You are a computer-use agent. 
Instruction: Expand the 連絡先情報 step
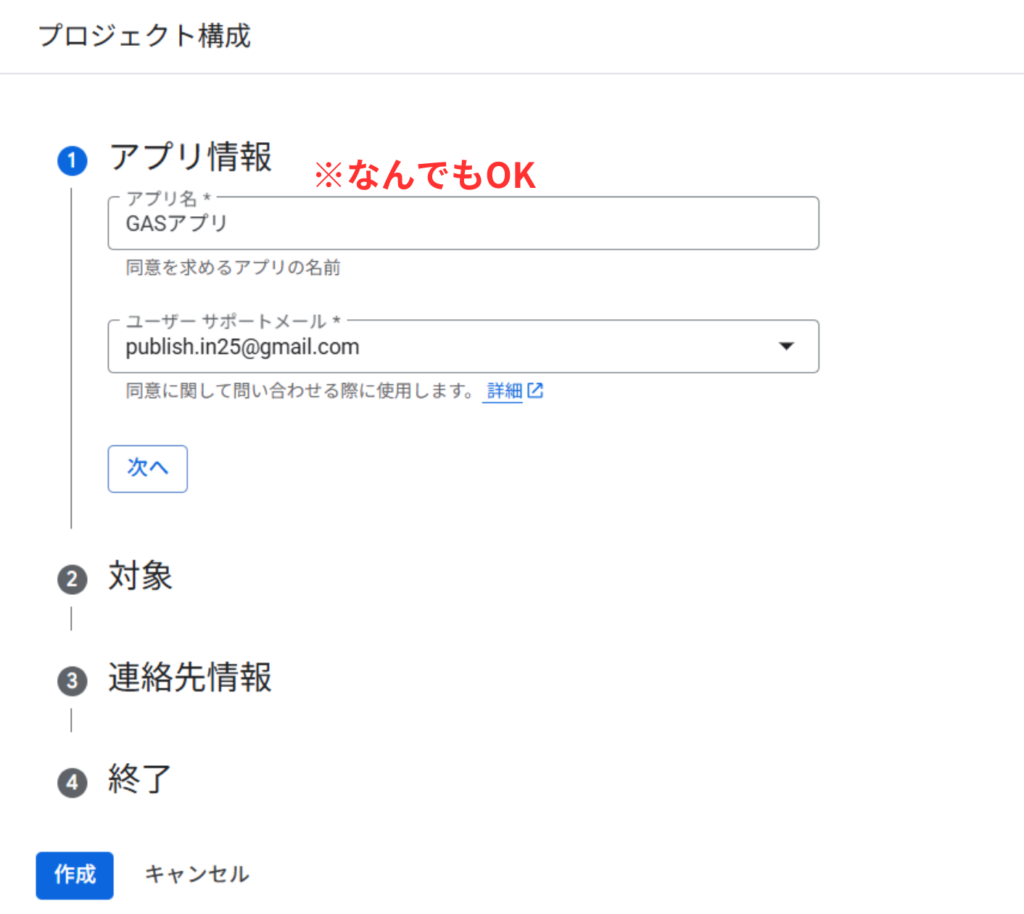point(190,678)
